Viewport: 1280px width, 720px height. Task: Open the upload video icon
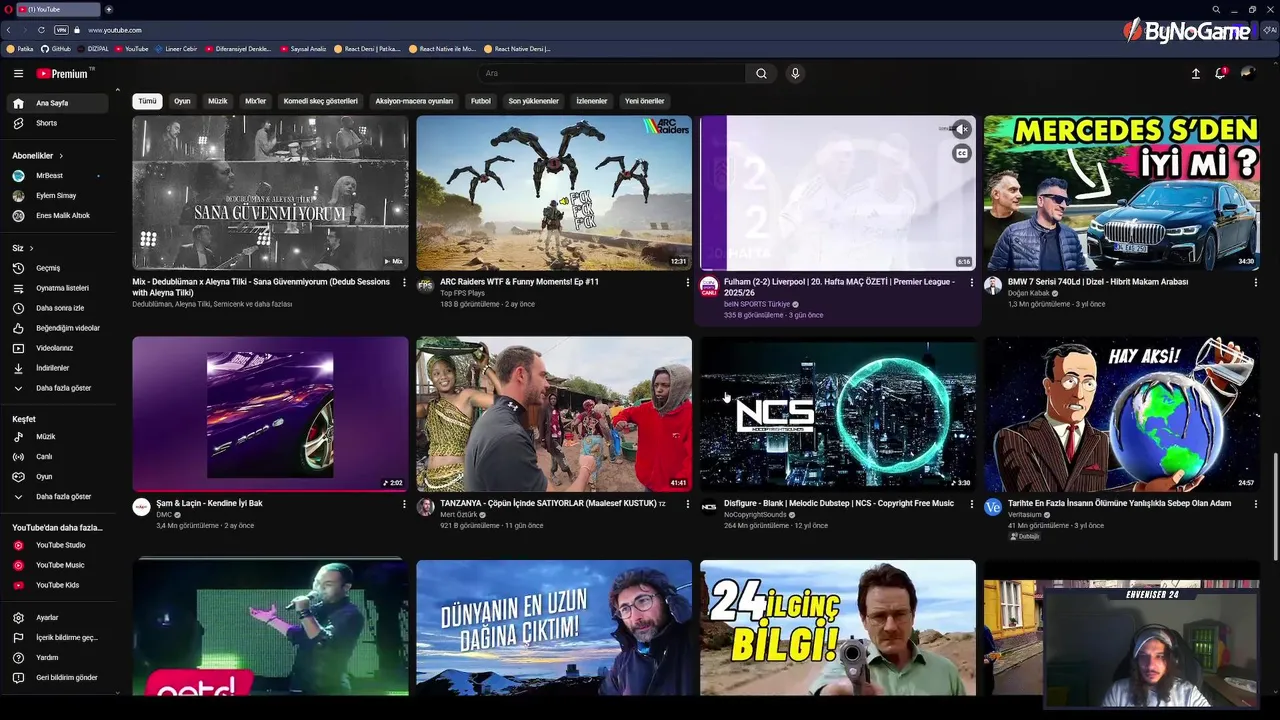point(1195,73)
